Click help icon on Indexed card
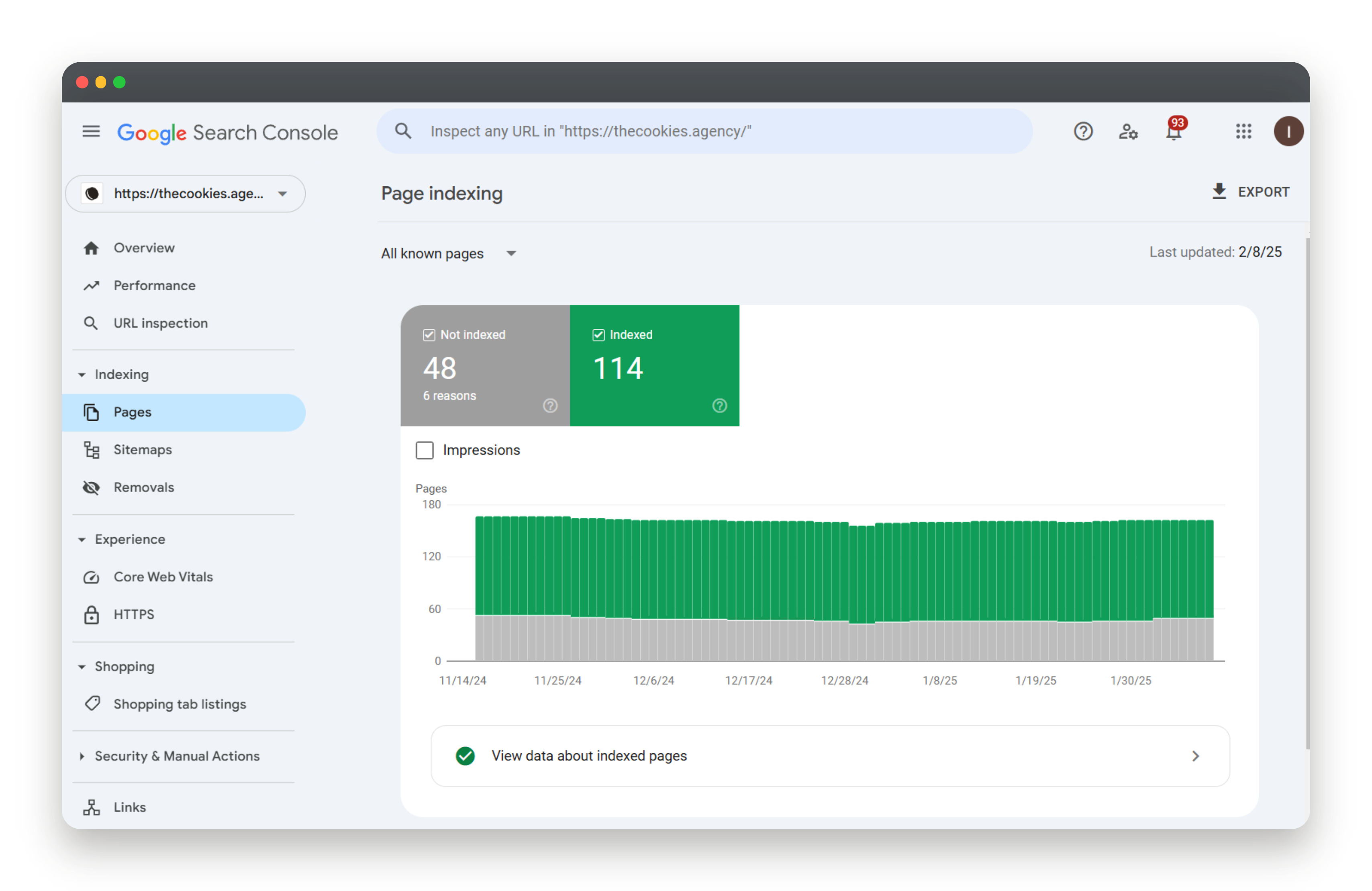The height and width of the screenshot is (891, 1372). pyautogui.click(x=719, y=406)
